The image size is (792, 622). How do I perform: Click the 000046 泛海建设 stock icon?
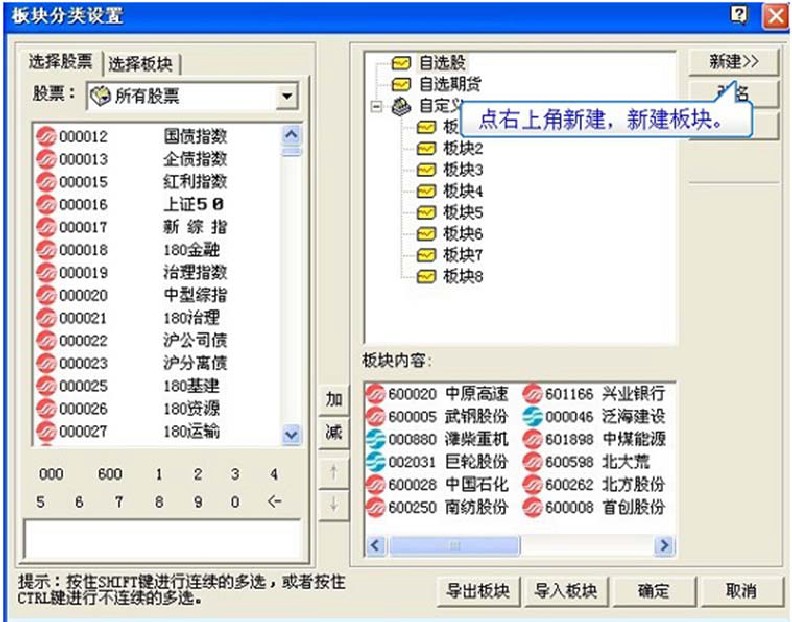pos(532,417)
